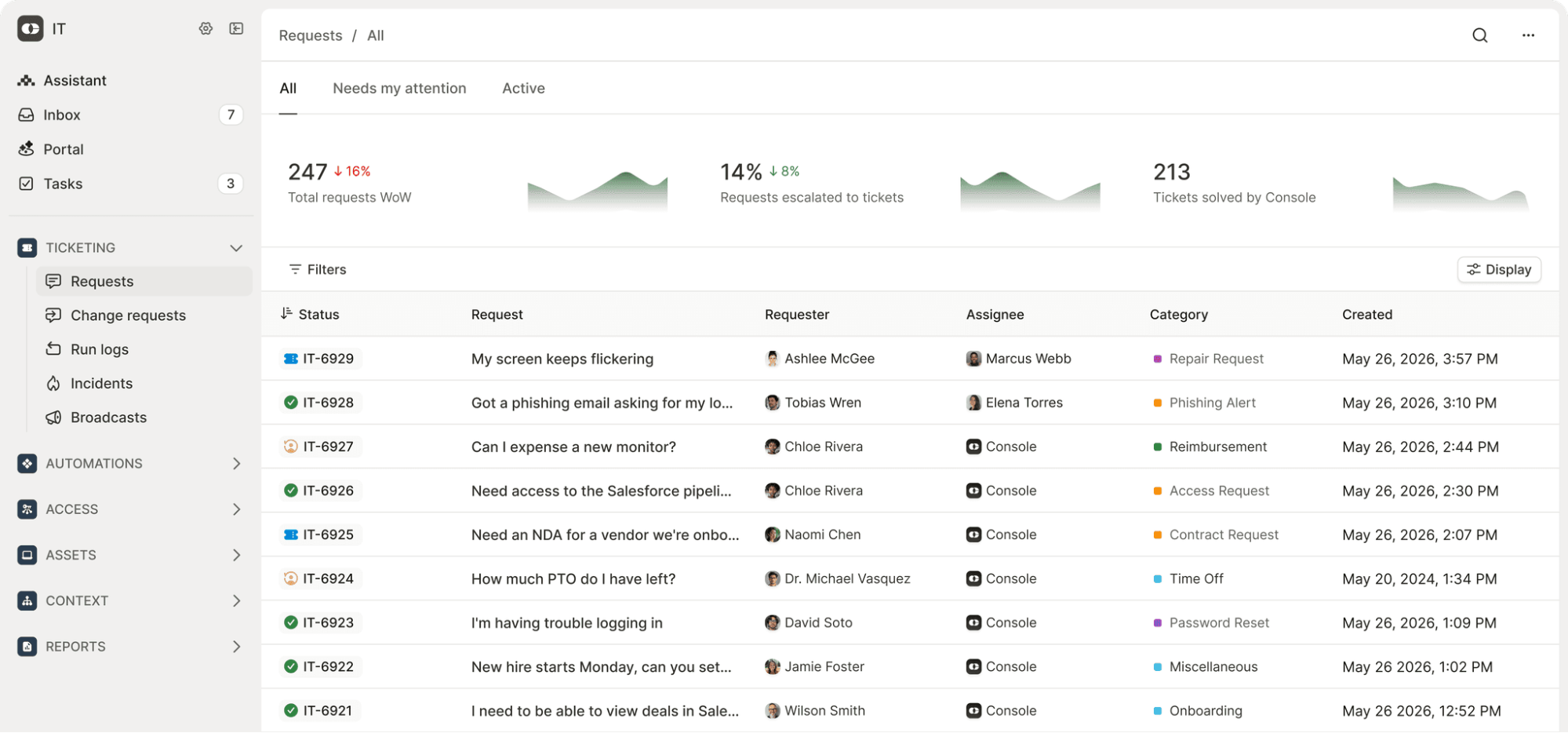Click Tickets solved by Console chart
This screenshot has height=733, width=1568.
[x=1461, y=193]
